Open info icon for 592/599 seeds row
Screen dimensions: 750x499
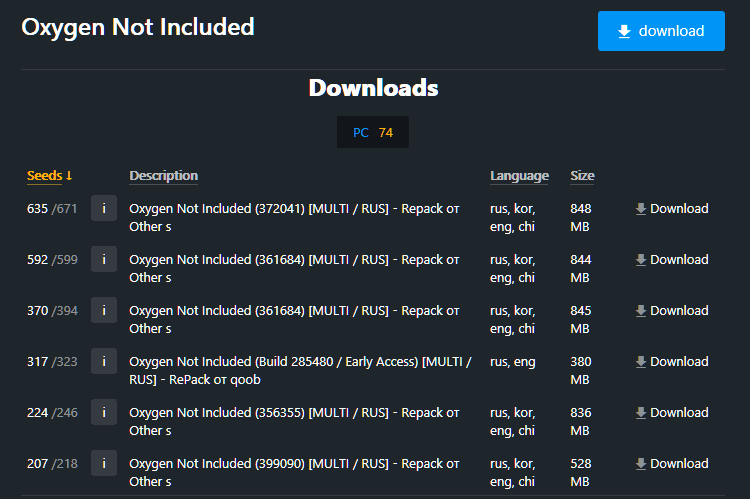click(x=104, y=259)
